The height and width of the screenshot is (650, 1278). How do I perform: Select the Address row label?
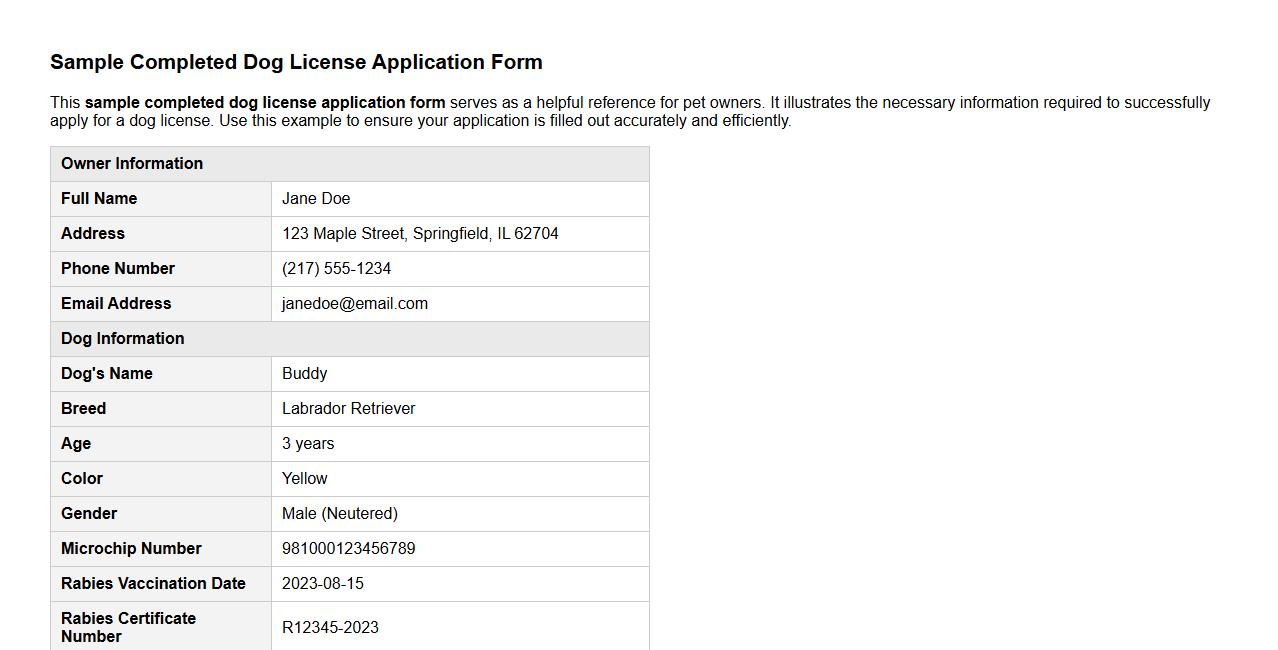(93, 233)
